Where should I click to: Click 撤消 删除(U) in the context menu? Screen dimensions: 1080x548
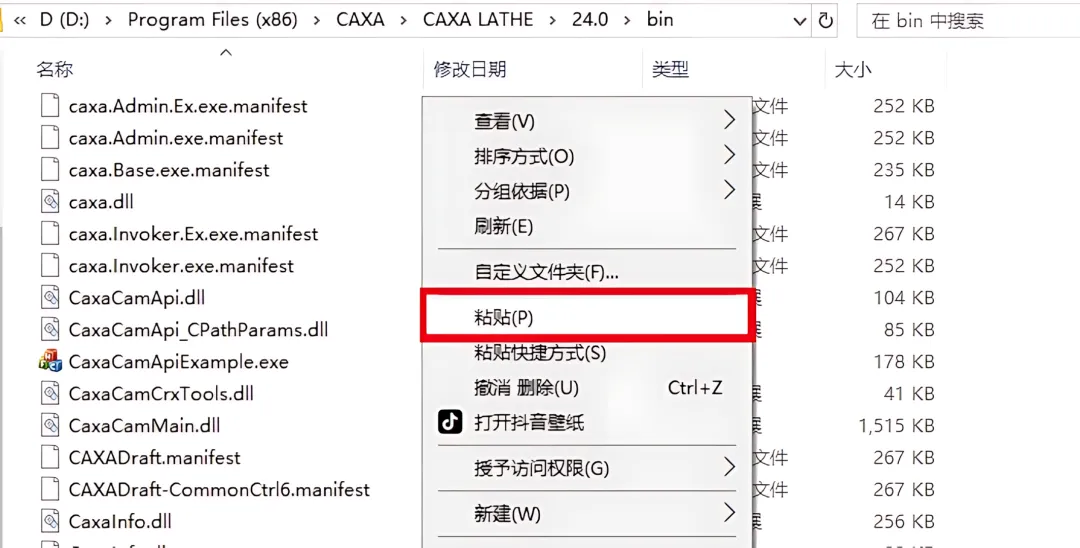click(526, 388)
